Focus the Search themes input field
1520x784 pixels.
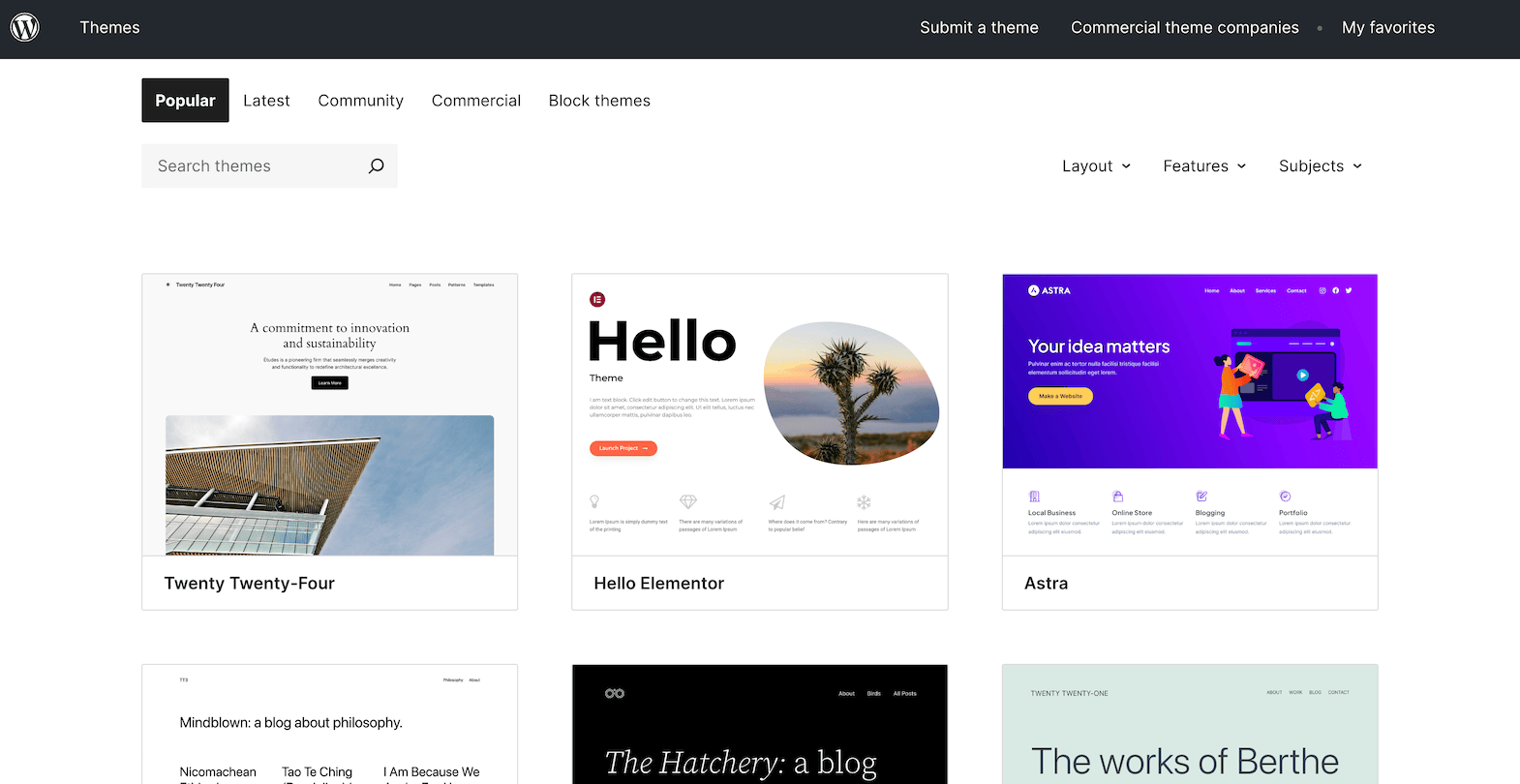254,166
